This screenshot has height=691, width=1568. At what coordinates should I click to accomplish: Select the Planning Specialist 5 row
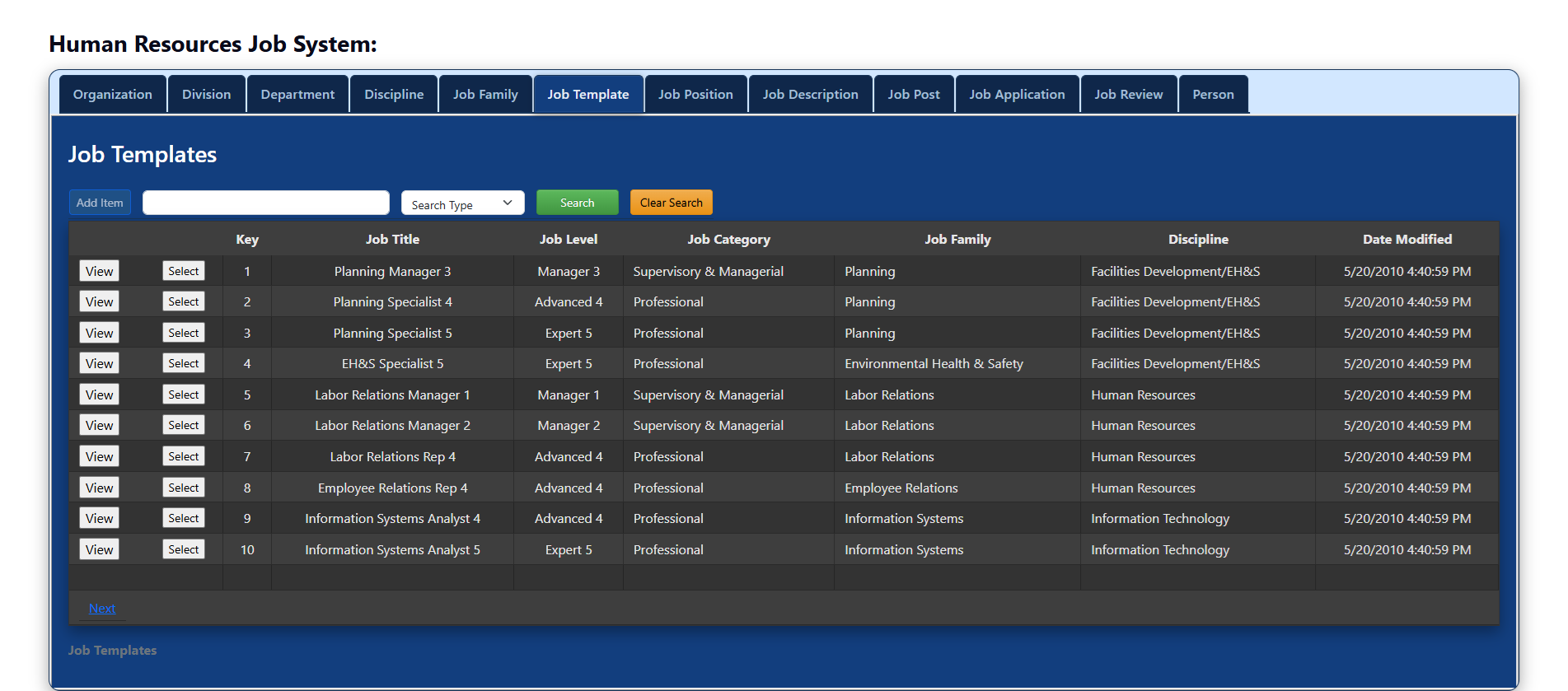coord(184,333)
